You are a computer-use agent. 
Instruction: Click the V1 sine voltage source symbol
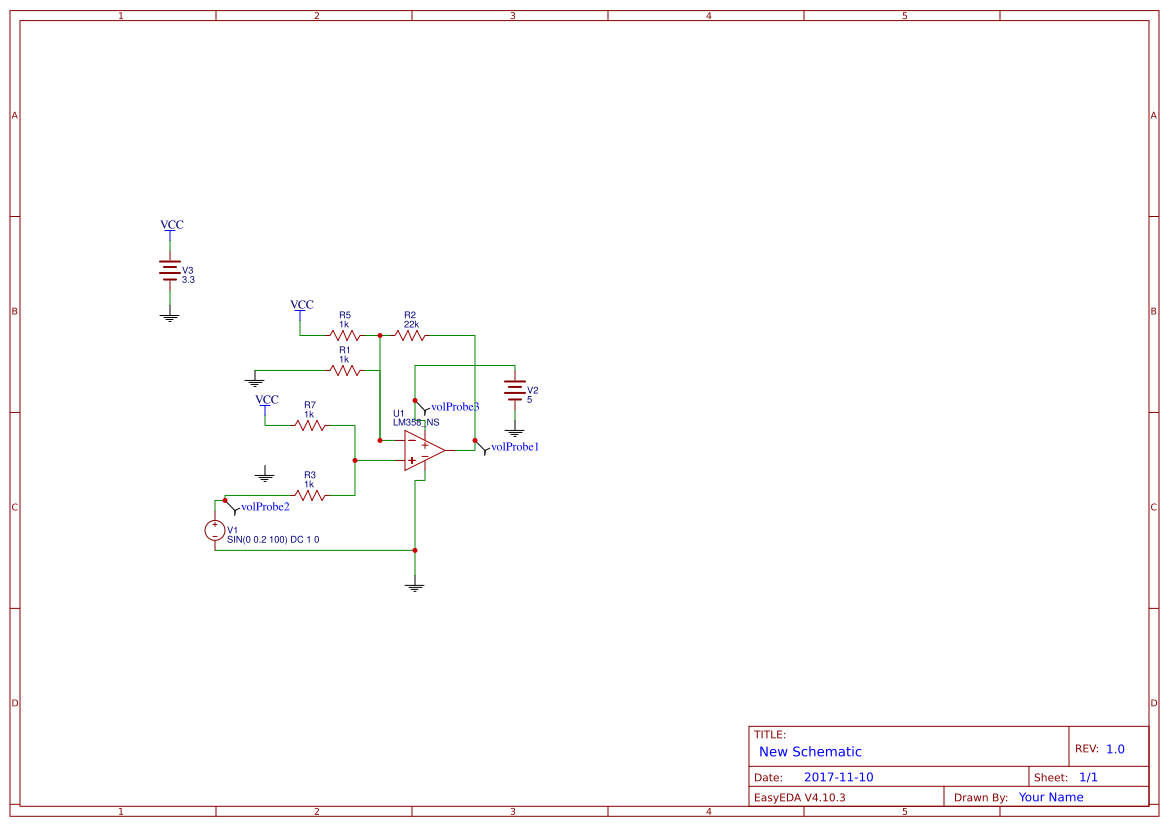click(216, 531)
